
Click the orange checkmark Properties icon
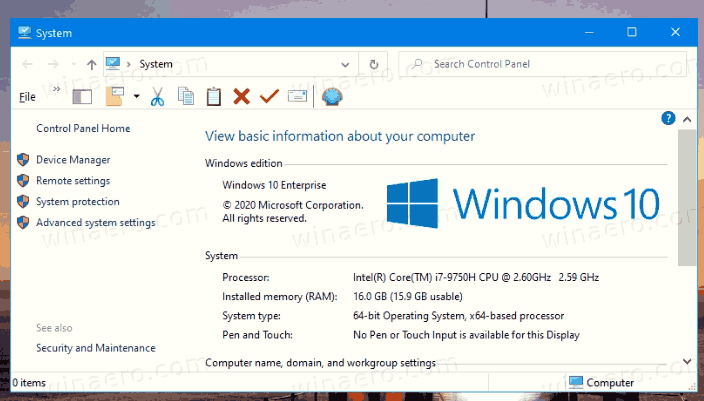[269, 96]
